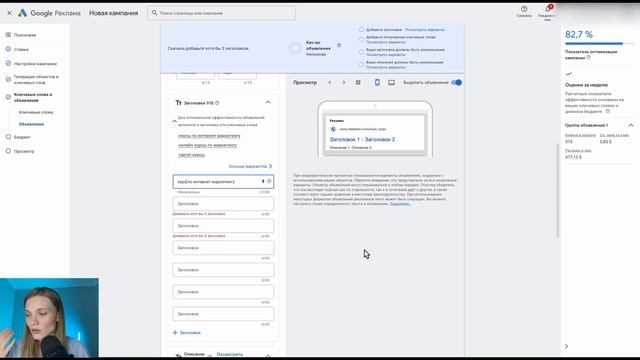
Task: Click the optimization score progress bar
Action: click(600, 43)
